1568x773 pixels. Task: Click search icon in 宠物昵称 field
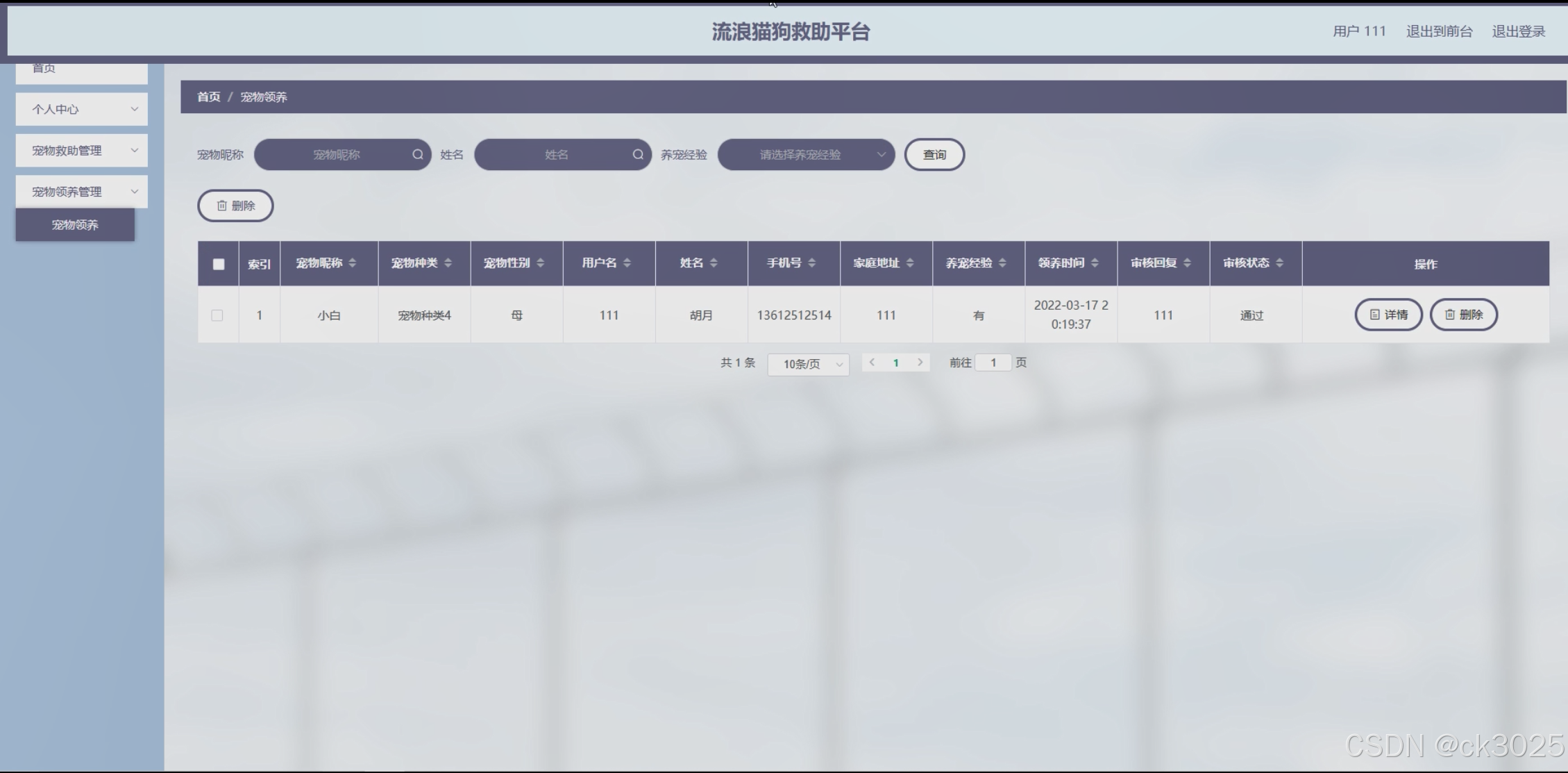tap(418, 154)
